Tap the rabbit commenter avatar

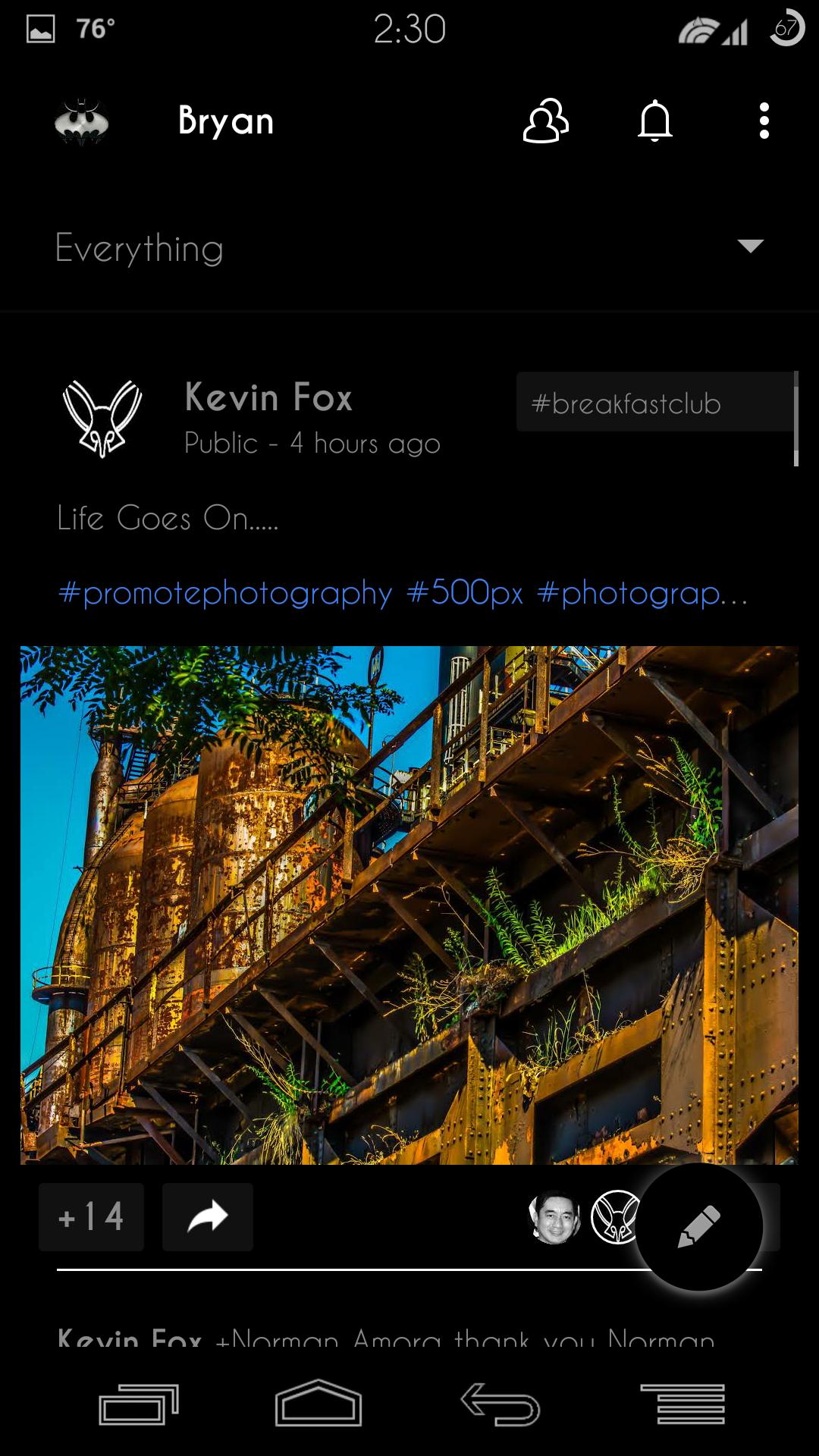click(616, 1217)
